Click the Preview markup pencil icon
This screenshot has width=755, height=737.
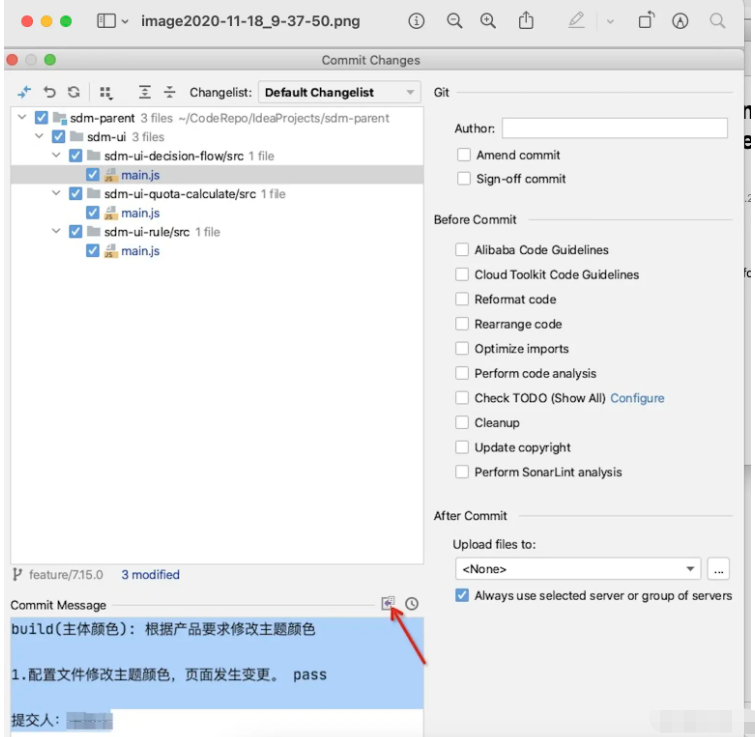click(576, 21)
